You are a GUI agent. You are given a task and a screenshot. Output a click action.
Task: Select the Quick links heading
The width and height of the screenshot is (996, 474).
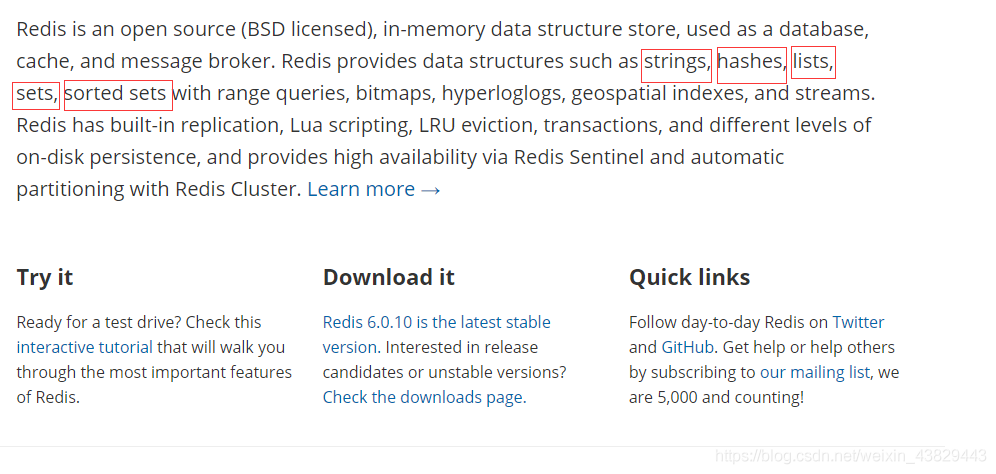click(689, 277)
